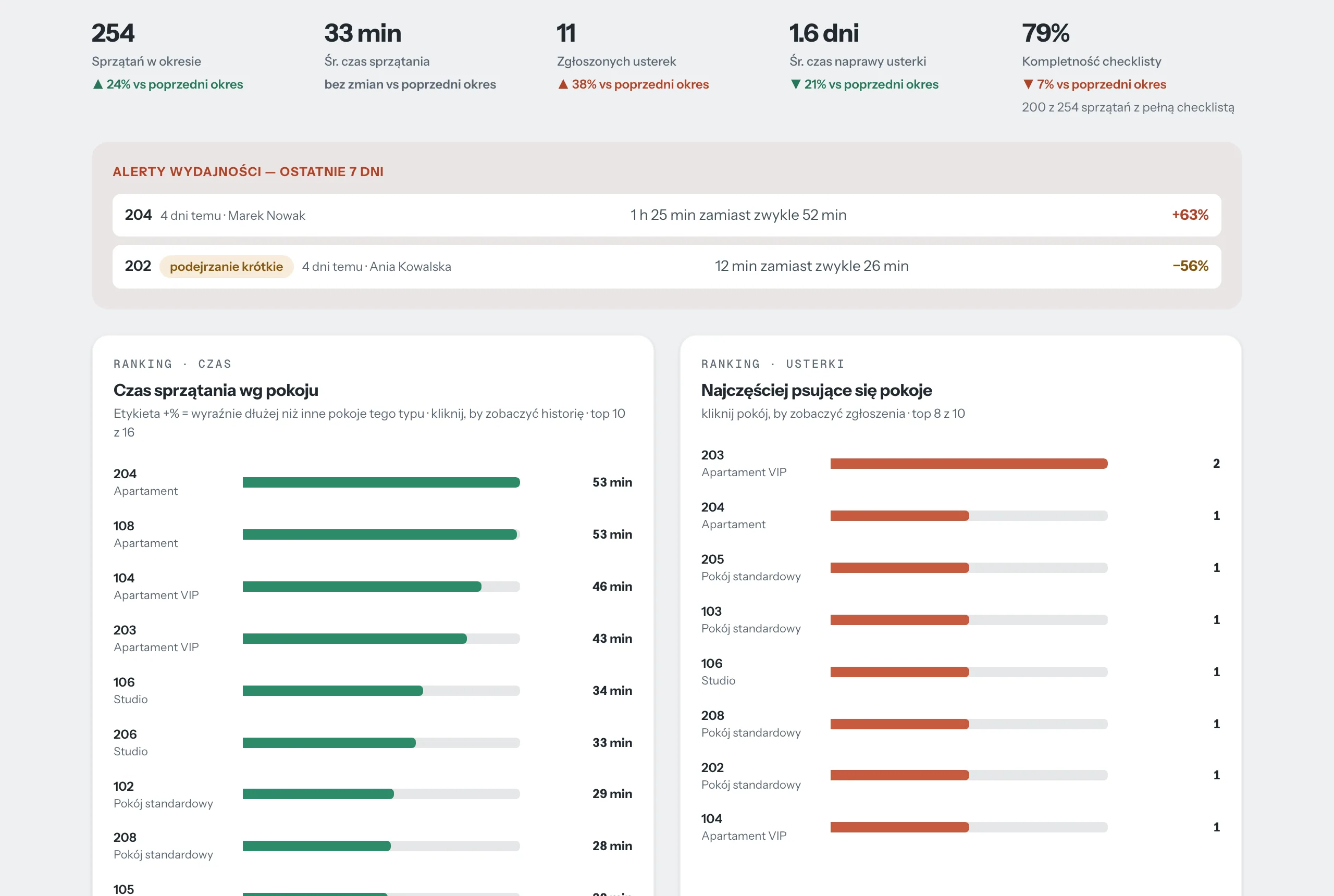1334x896 pixels.
Task: Open room 106 Studio, 34 min row
Action: point(373,690)
